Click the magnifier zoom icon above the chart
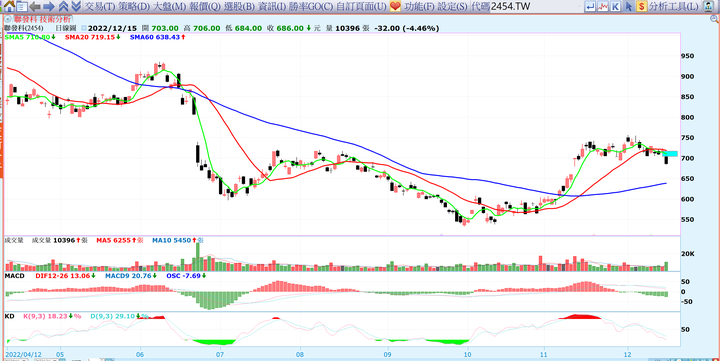Image resolution: width=720 pixels, height=361 pixels. (713, 19)
